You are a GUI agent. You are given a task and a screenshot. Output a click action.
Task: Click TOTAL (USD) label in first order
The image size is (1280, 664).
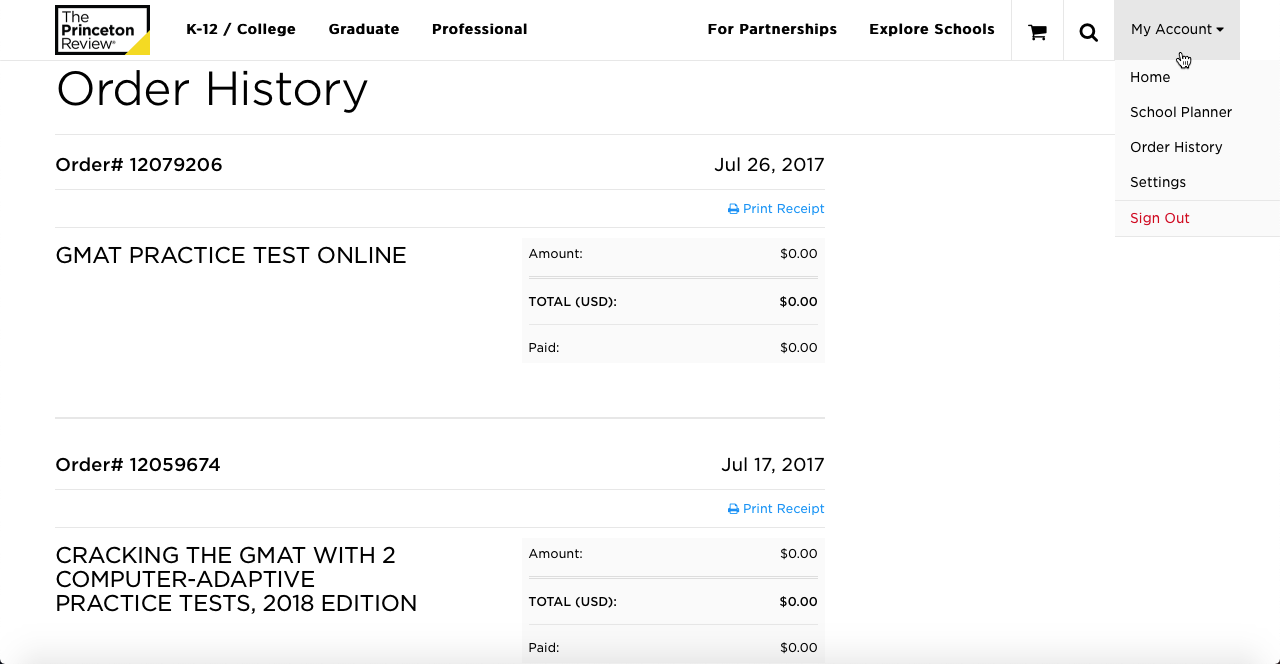click(x=573, y=301)
